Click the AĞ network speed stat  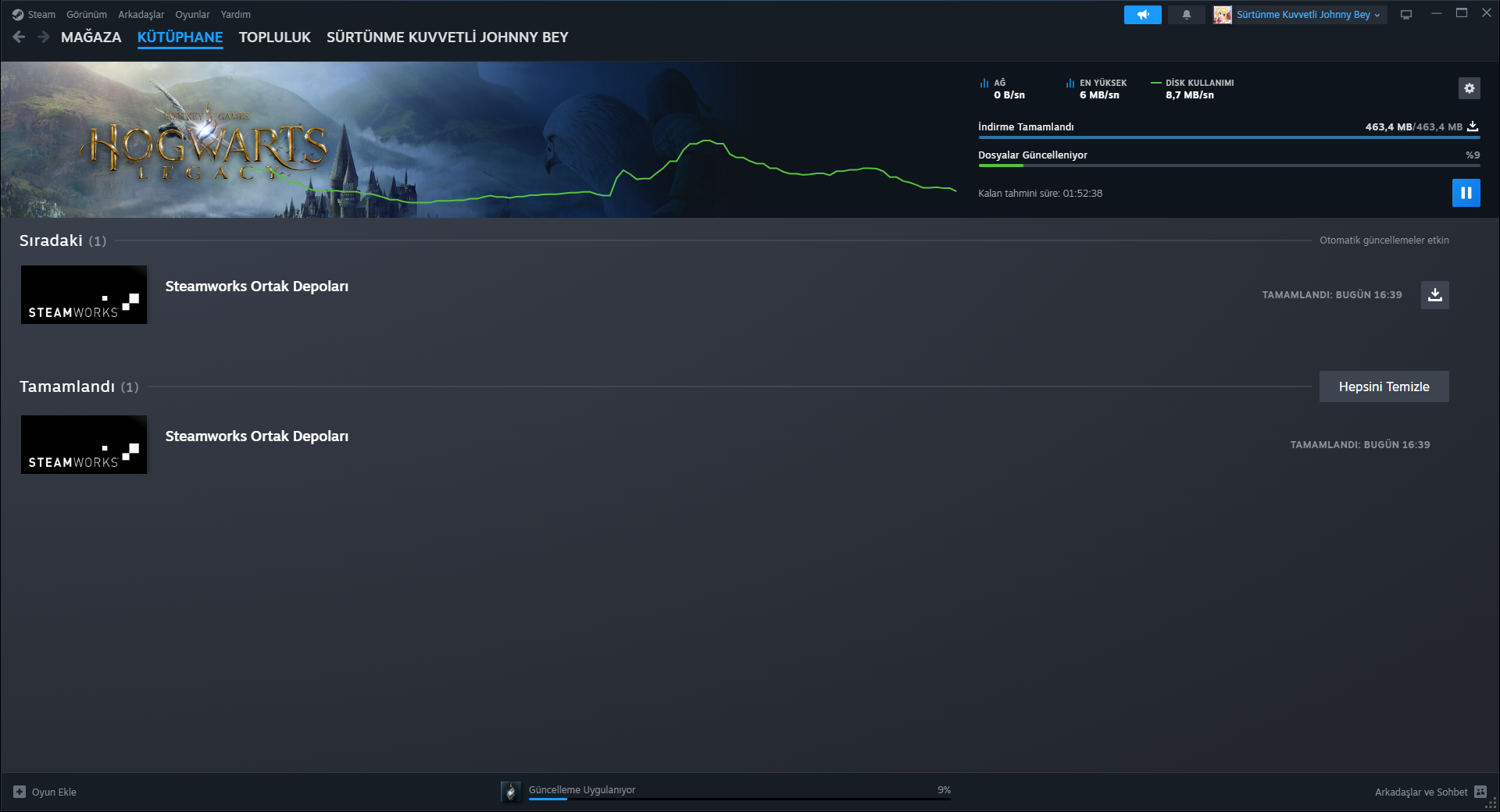tap(1003, 89)
